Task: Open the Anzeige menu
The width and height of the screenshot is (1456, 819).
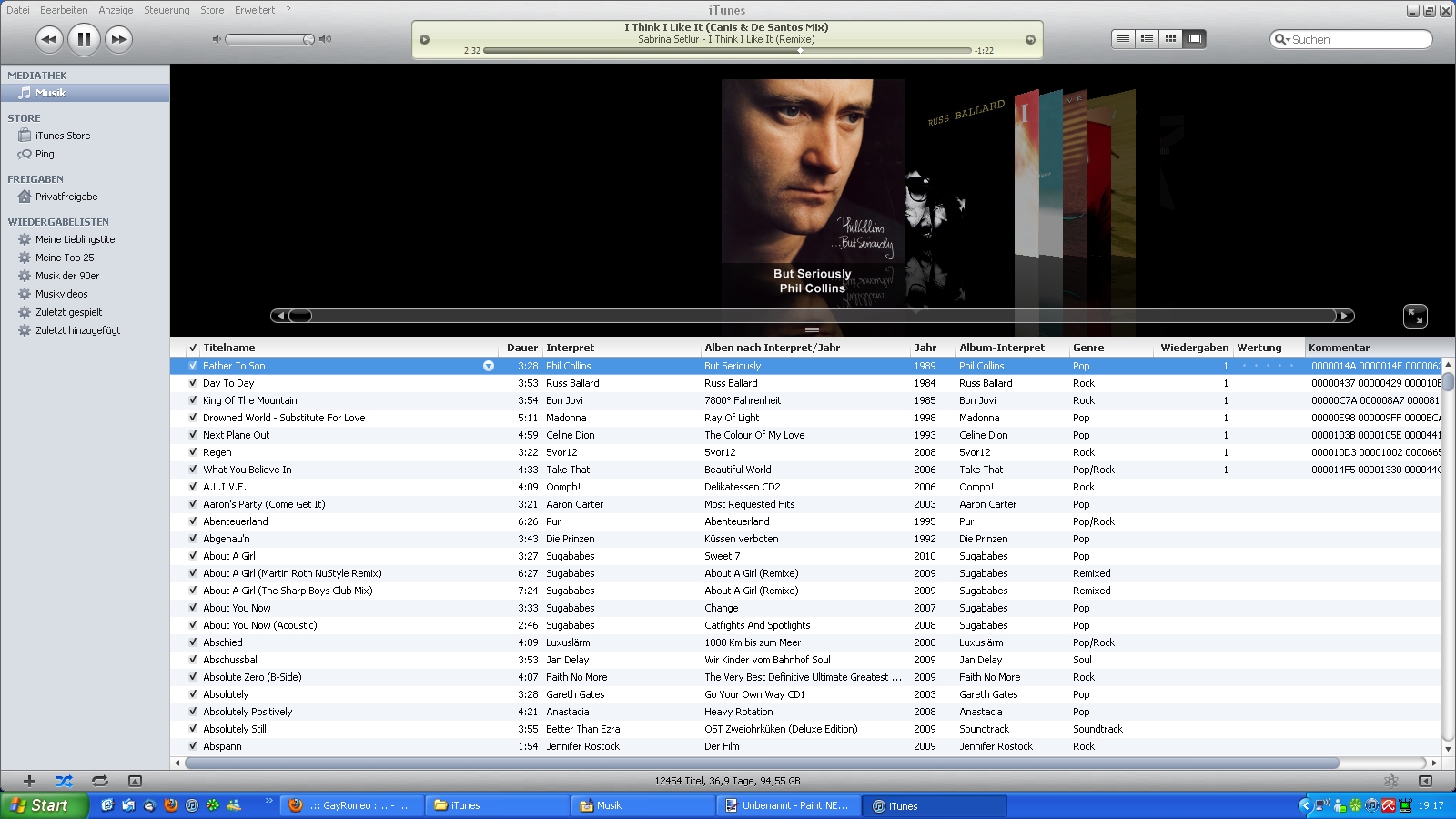Action: click(x=116, y=10)
